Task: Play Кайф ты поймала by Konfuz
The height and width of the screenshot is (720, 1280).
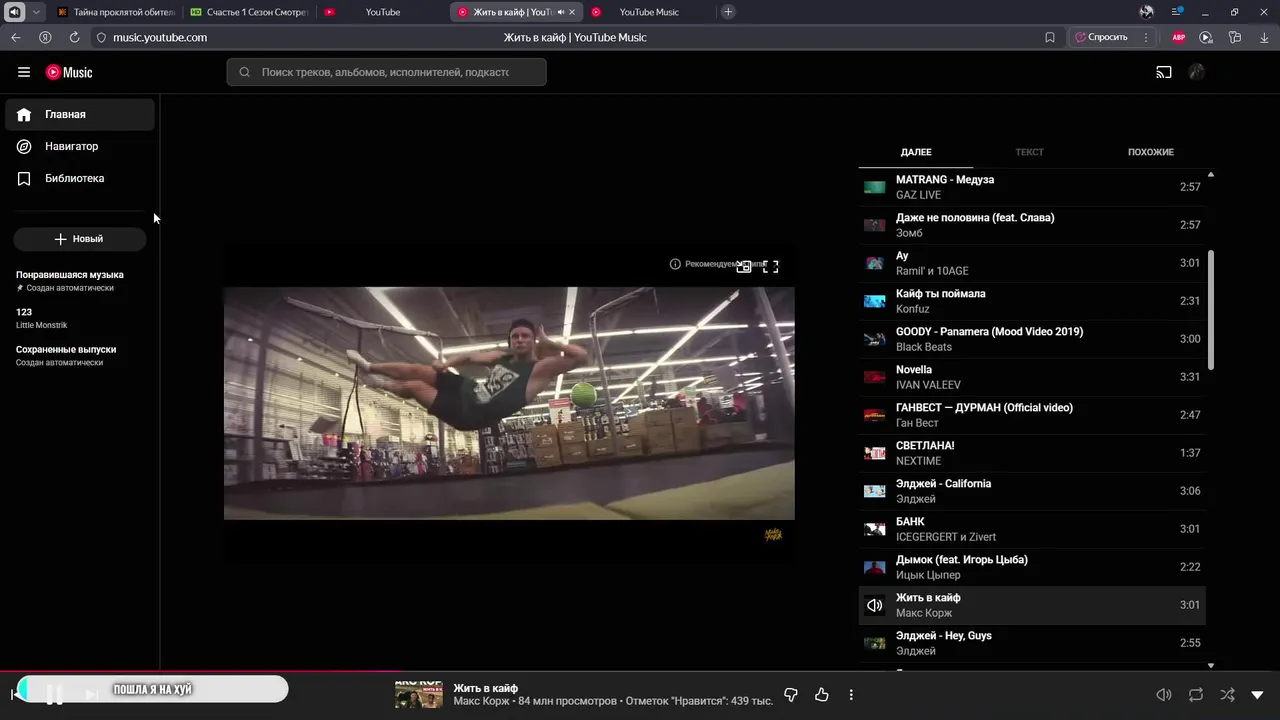Action: click(x=1032, y=301)
